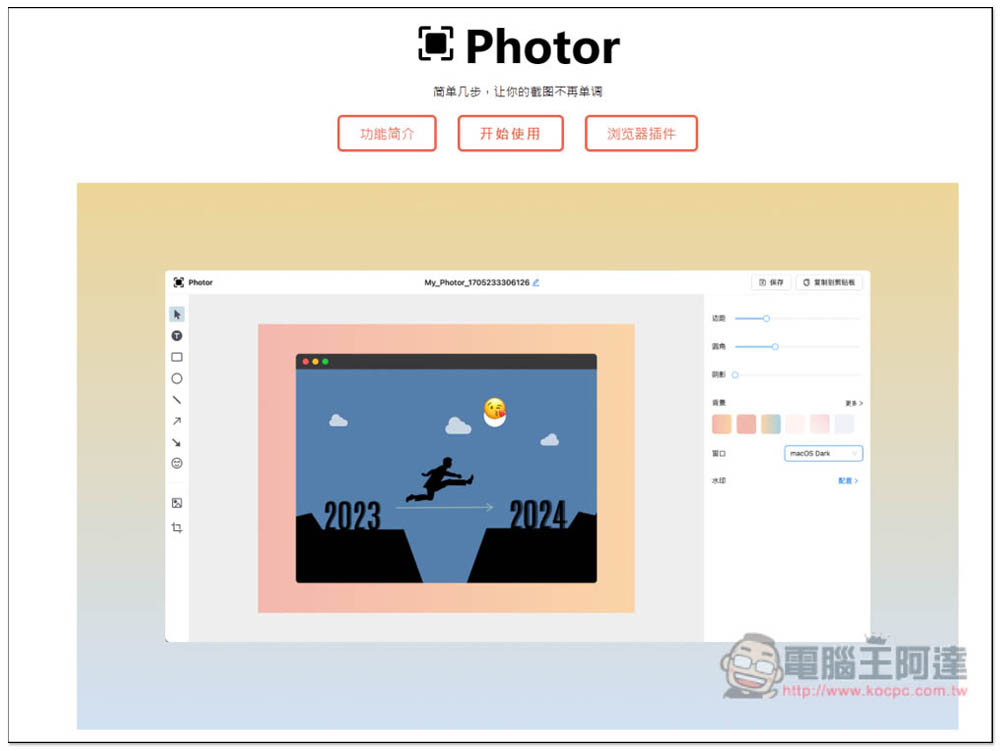This screenshot has height=751, width=1000.
Task: Select the pointer selection tool
Action: [177, 314]
